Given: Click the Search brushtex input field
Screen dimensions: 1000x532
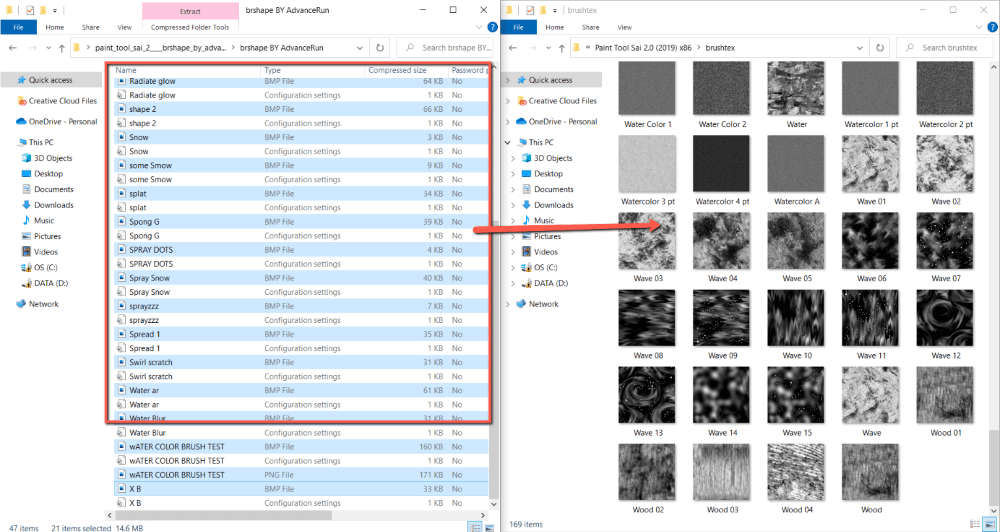Looking at the screenshot, I should (945, 48).
